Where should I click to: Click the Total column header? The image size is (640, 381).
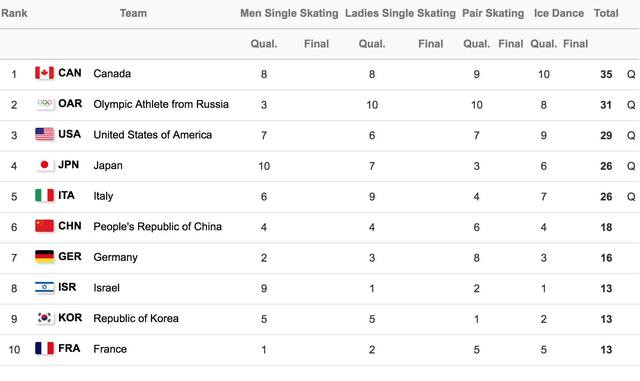click(606, 13)
